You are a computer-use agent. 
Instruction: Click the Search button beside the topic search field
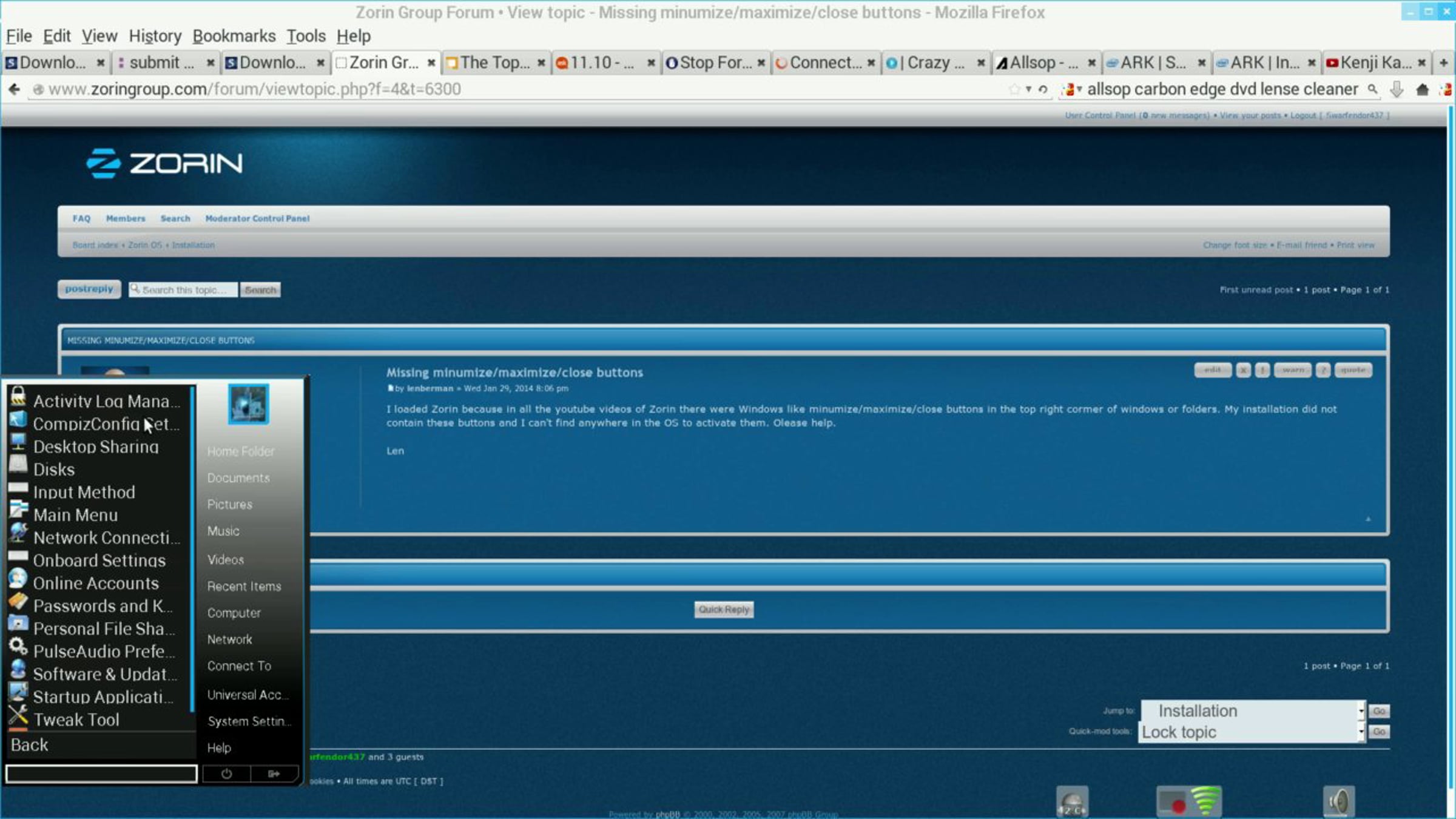[x=260, y=290]
